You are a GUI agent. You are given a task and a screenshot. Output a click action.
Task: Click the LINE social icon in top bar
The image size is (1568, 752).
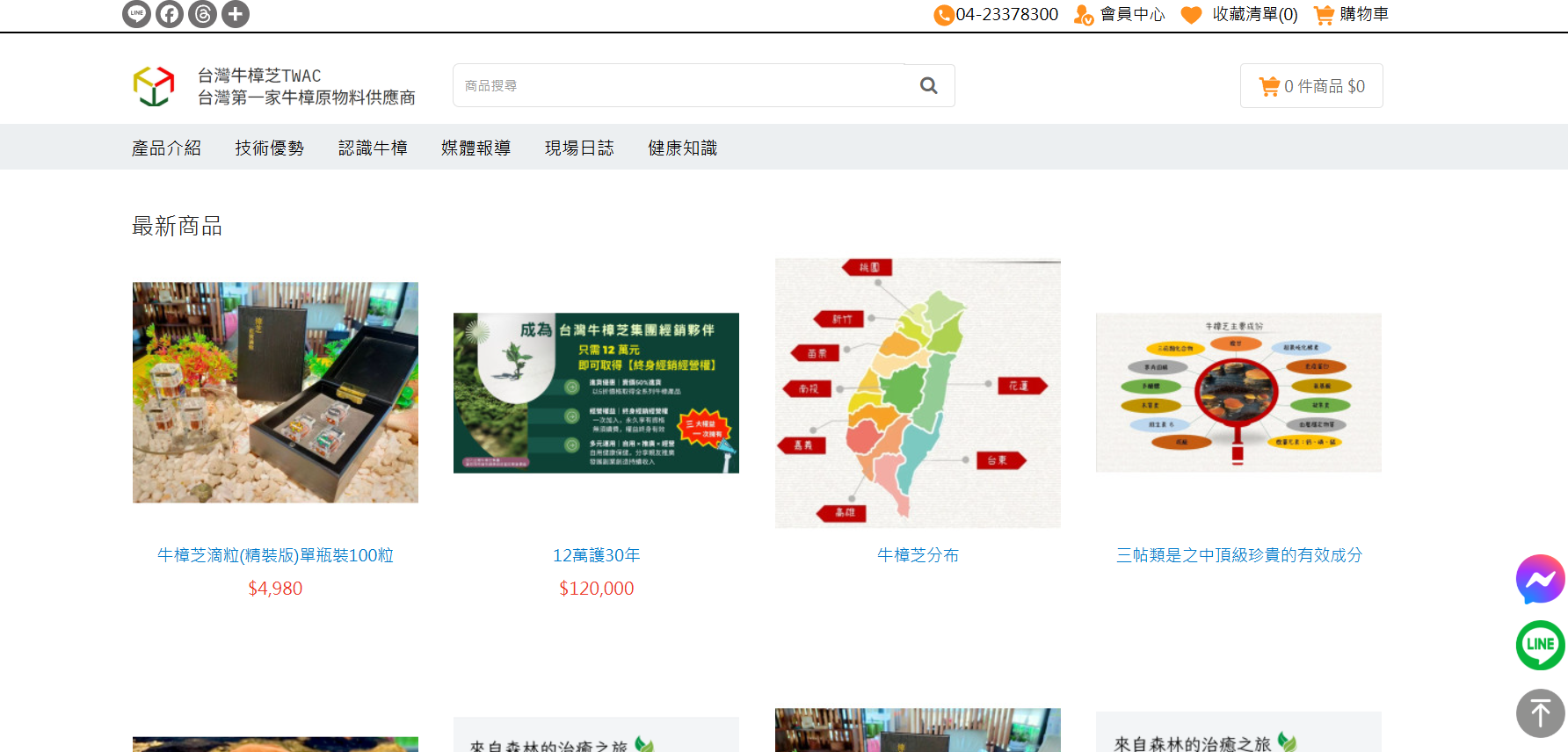136,14
